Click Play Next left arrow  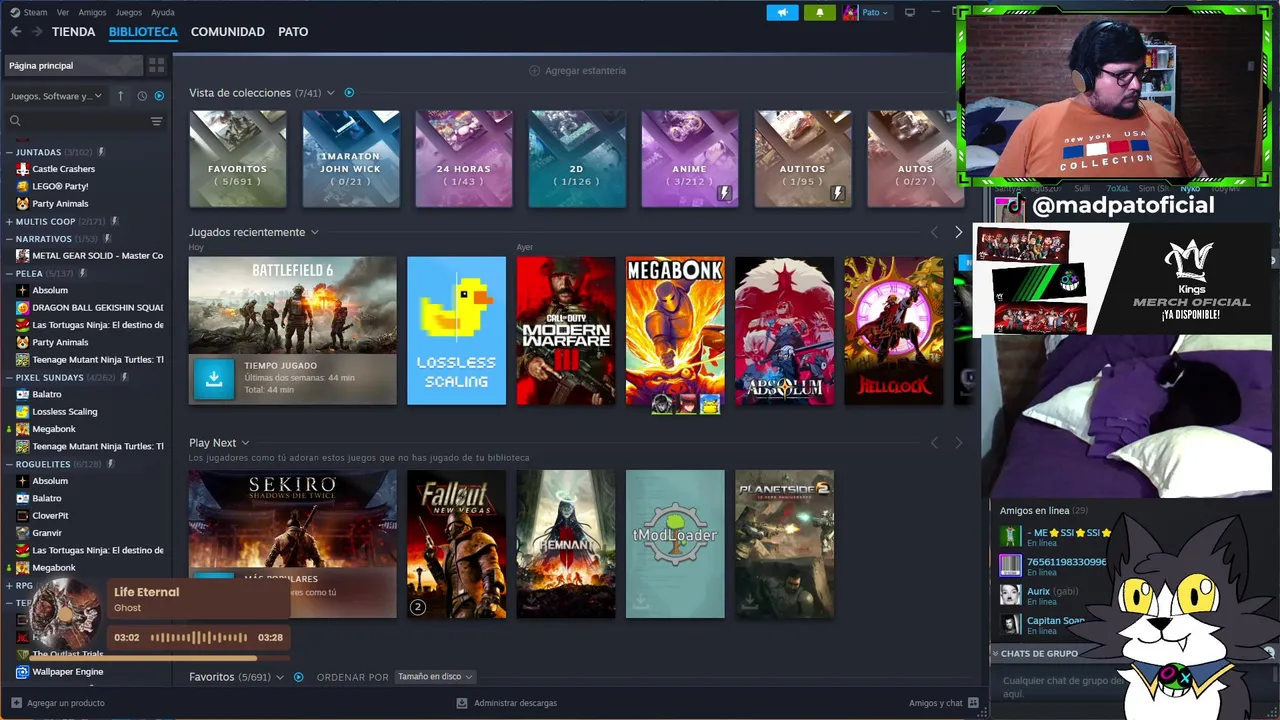point(935,443)
